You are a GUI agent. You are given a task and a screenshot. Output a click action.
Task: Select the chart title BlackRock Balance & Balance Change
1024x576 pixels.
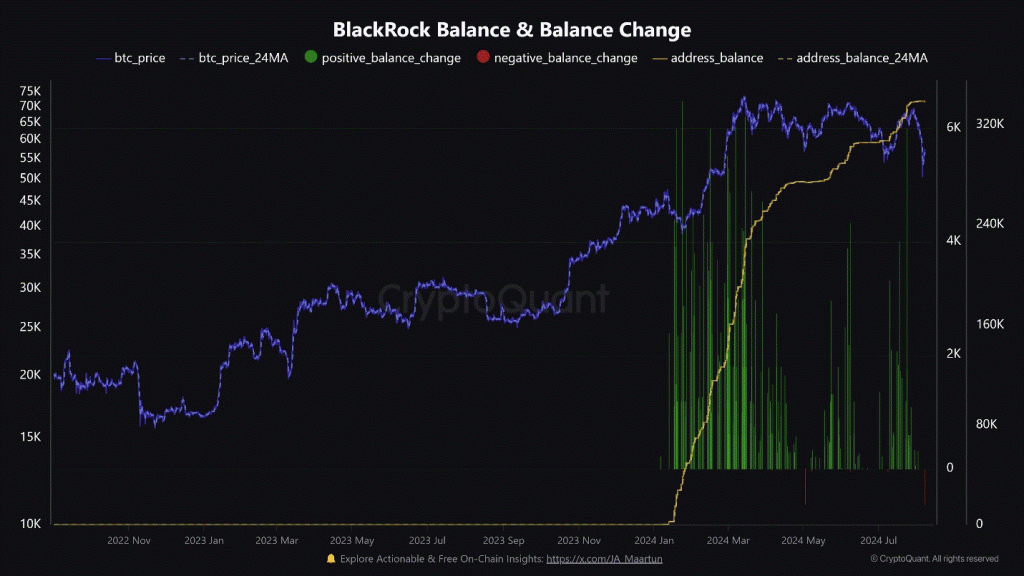[511, 29]
